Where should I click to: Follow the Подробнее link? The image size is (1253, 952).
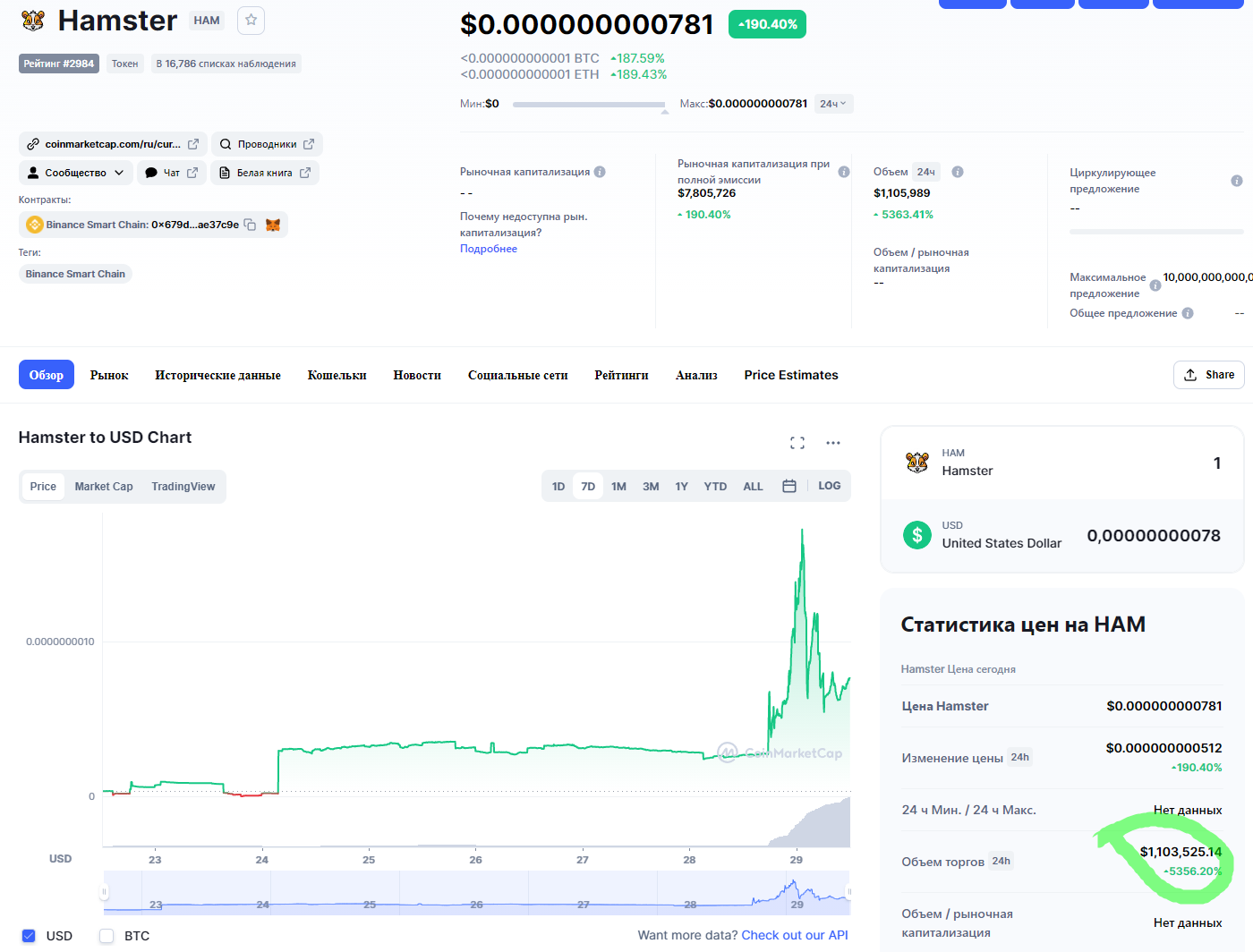tap(489, 249)
